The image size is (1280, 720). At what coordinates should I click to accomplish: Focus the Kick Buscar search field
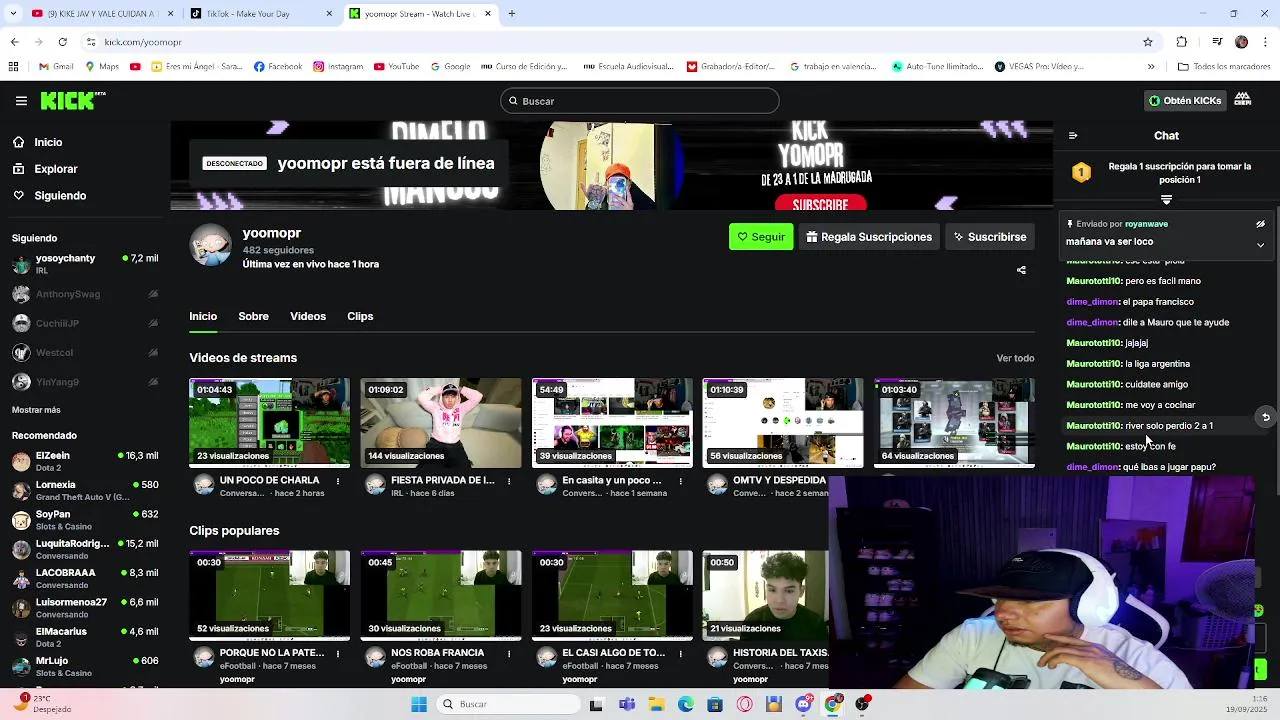[640, 101]
